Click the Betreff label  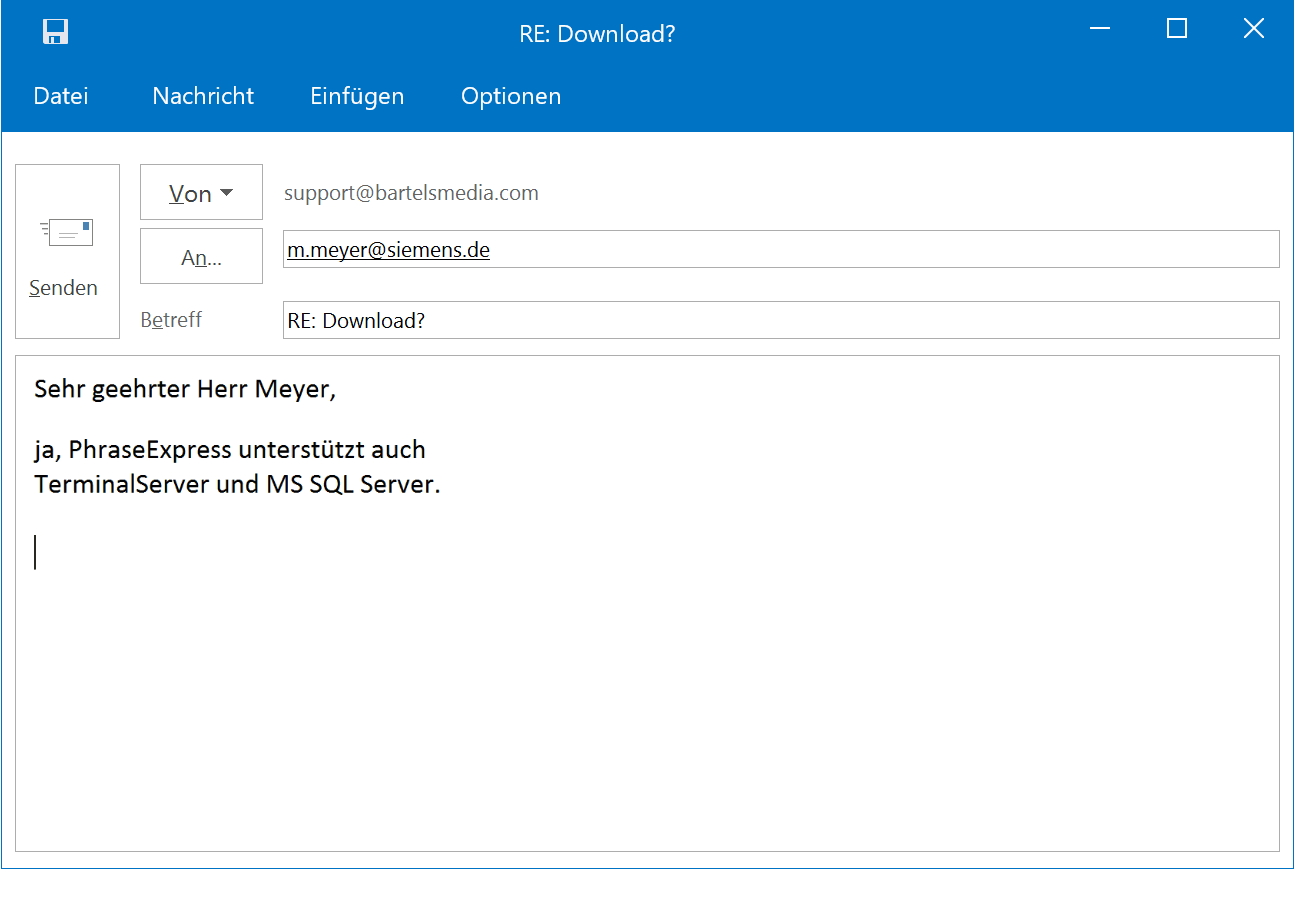click(171, 320)
